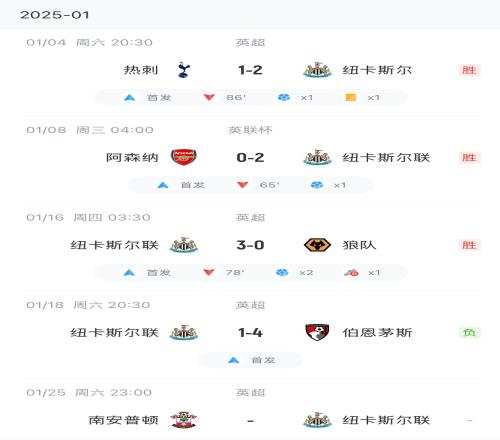Image resolution: width=500 pixels, height=440 pixels.
Task: Click the assist boot icon in Wolves match
Action: click(x=351, y=273)
